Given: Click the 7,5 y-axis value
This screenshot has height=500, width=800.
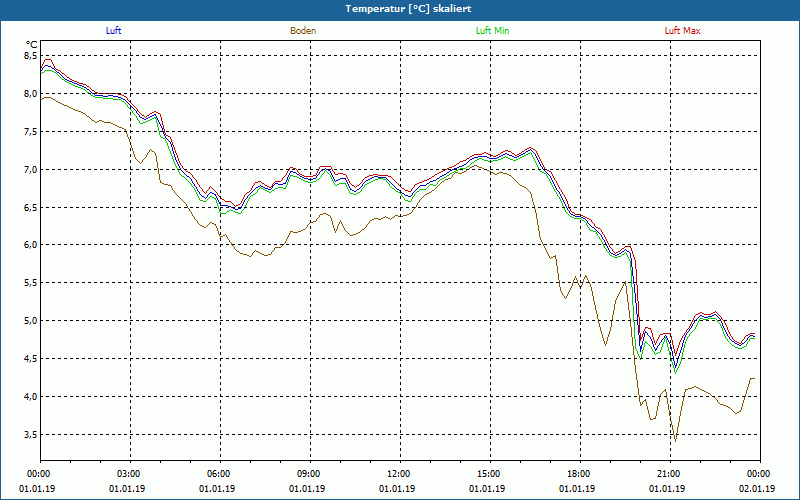Looking at the screenshot, I should click(30, 132).
